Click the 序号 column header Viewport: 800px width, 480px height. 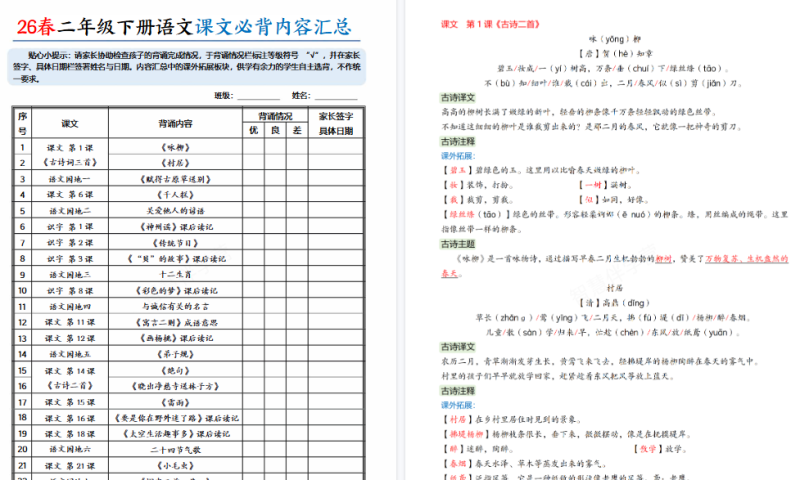[x=22, y=123]
